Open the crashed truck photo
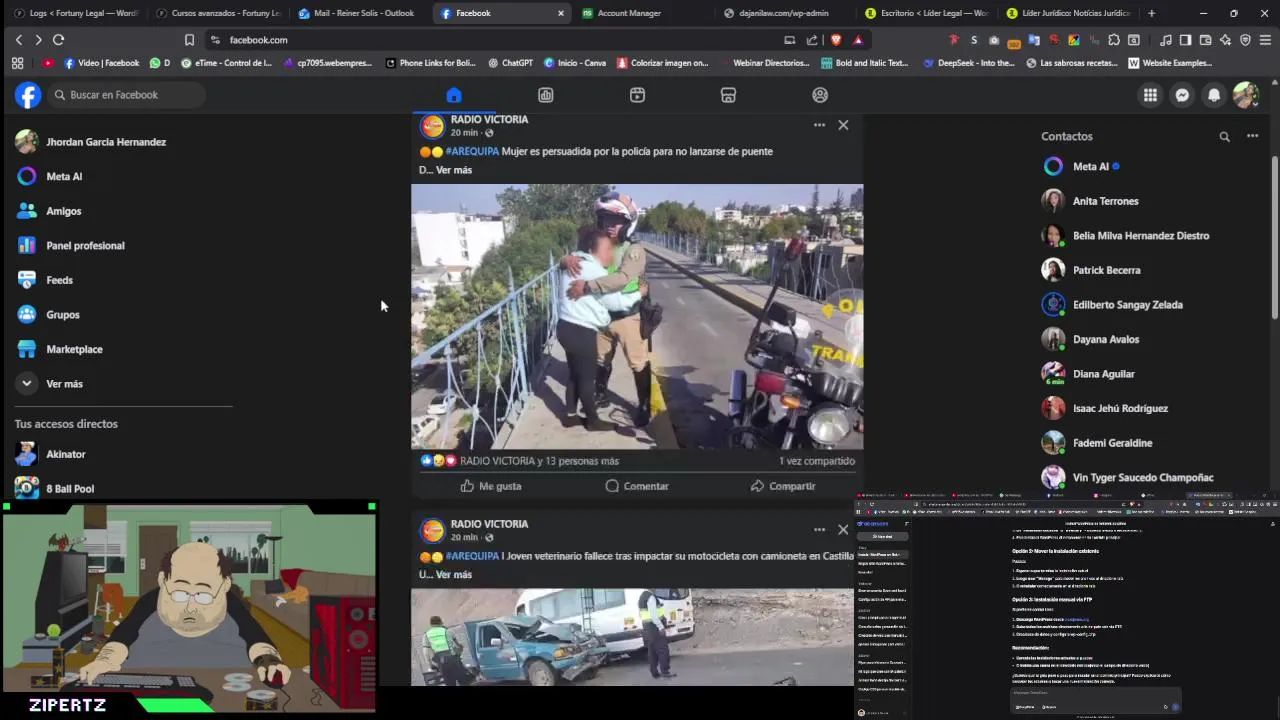Screen dimensions: 1280x720 (632, 637)
